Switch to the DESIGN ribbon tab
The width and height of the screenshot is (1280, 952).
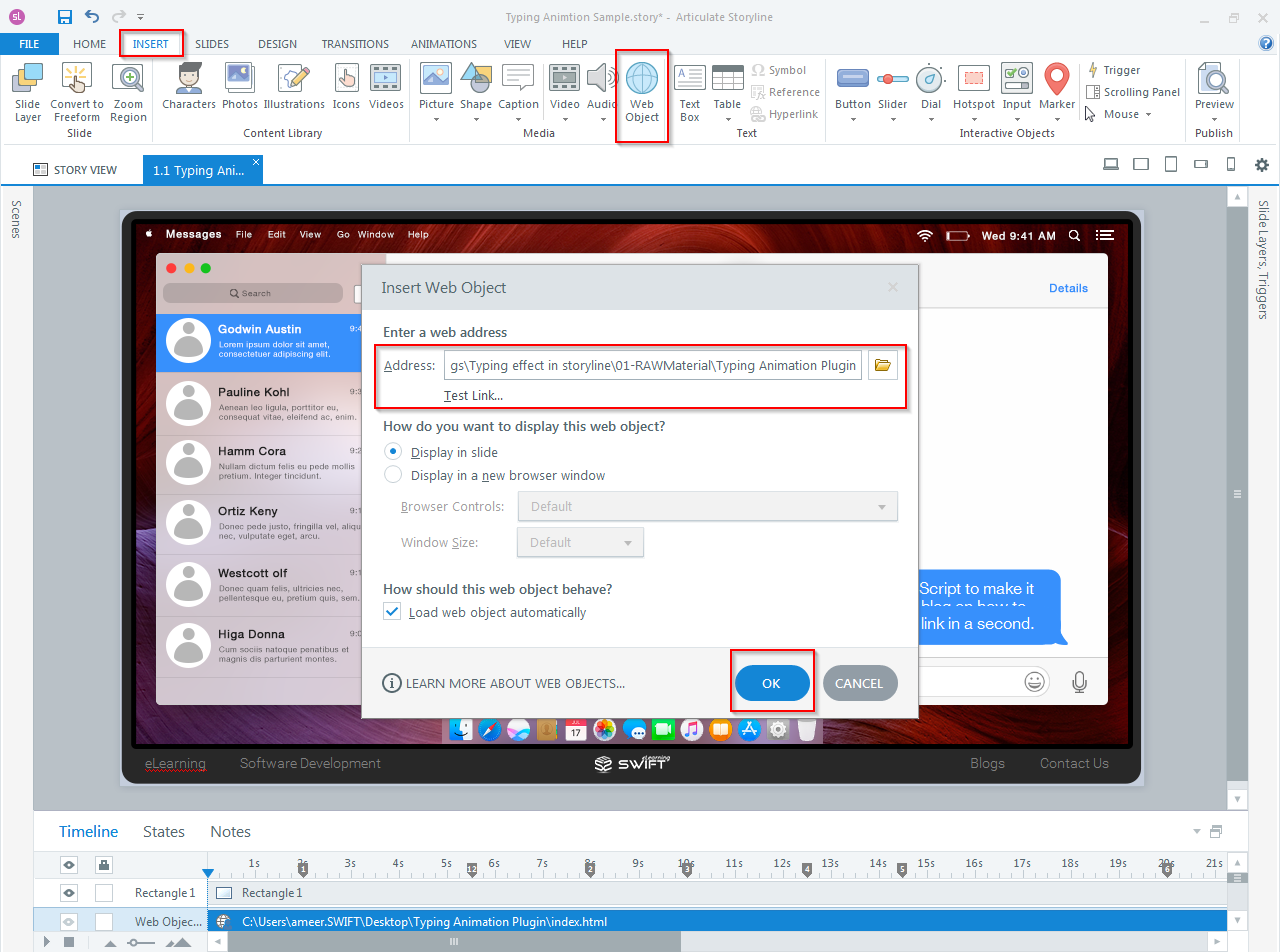(x=277, y=44)
